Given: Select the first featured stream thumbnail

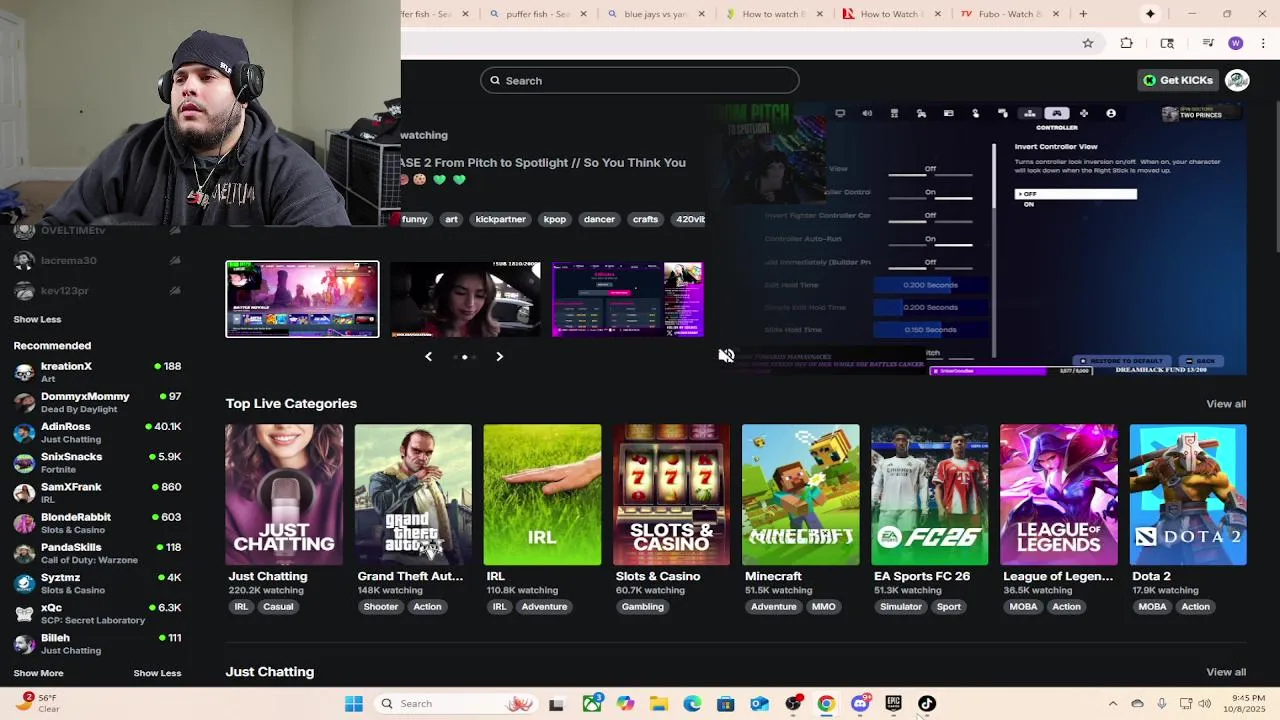Looking at the screenshot, I should pos(302,299).
